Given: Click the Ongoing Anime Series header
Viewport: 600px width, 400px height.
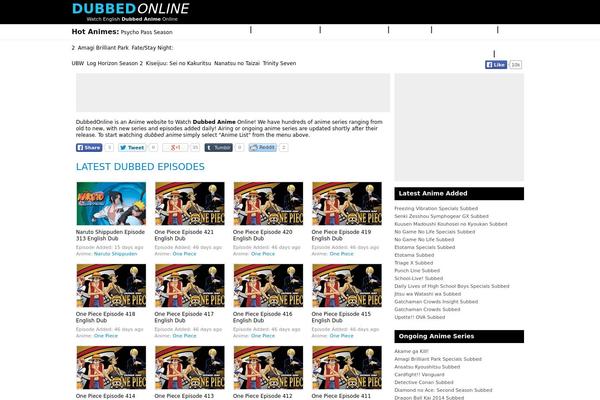Looking at the screenshot, I should pyautogui.click(x=459, y=336).
